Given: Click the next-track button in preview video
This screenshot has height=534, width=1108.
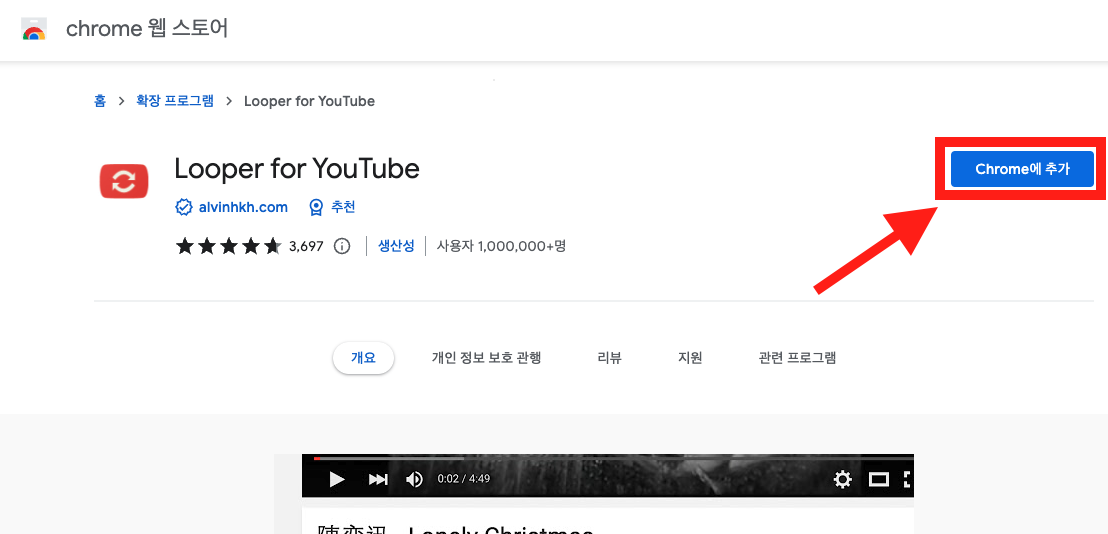Looking at the screenshot, I should (378, 480).
